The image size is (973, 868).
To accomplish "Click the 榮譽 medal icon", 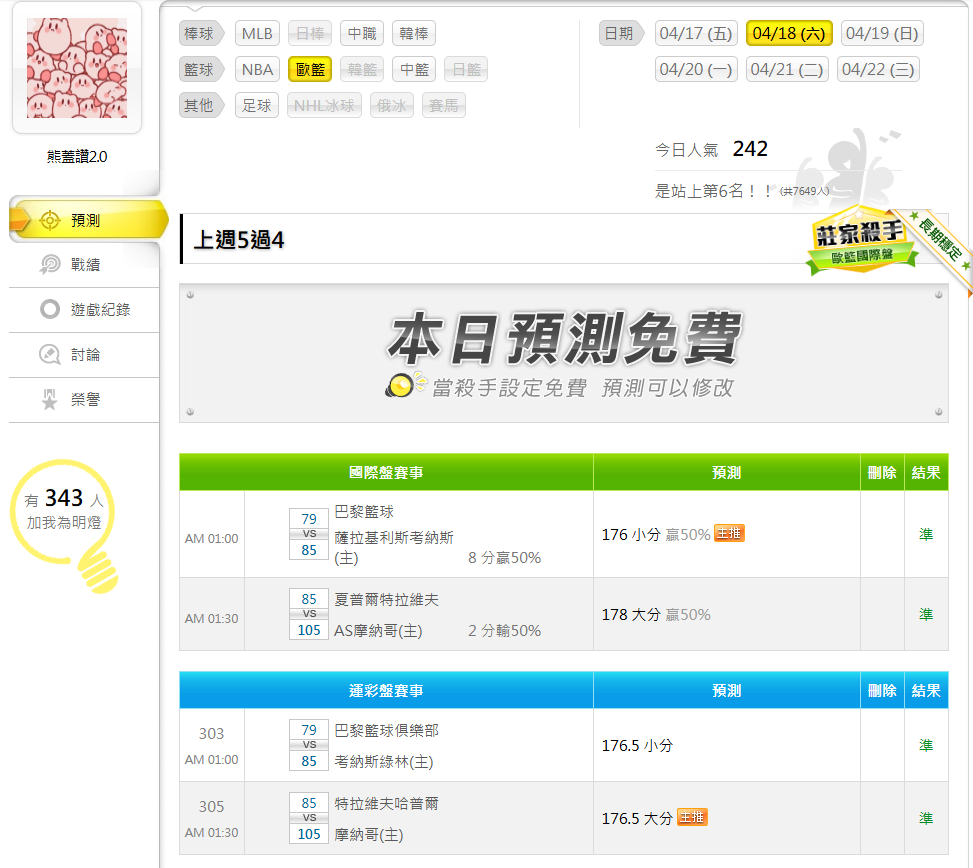I will tap(49, 400).
